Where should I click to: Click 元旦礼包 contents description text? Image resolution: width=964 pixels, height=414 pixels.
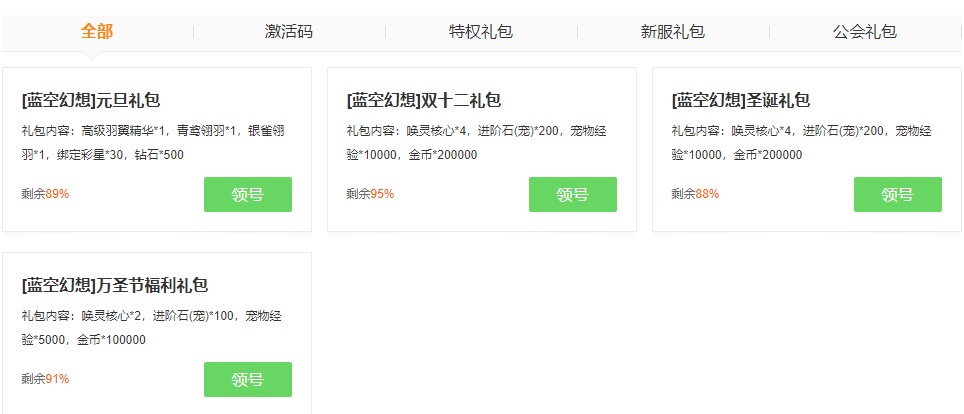tap(152, 142)
